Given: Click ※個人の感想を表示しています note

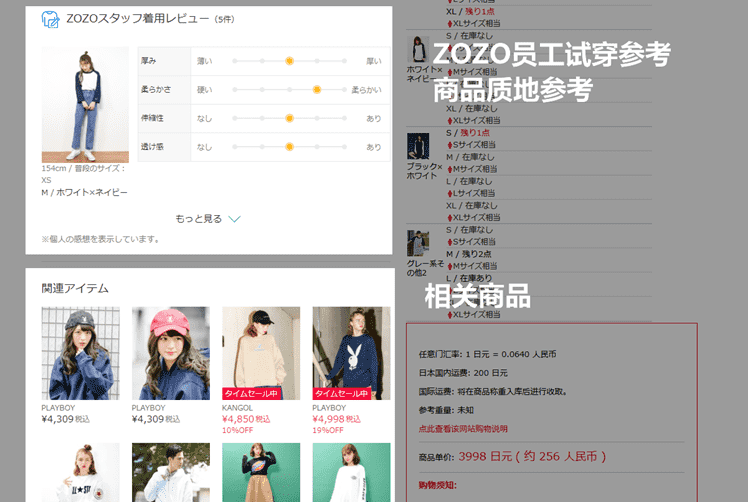Looking at the screenshot, I should 100,239.
